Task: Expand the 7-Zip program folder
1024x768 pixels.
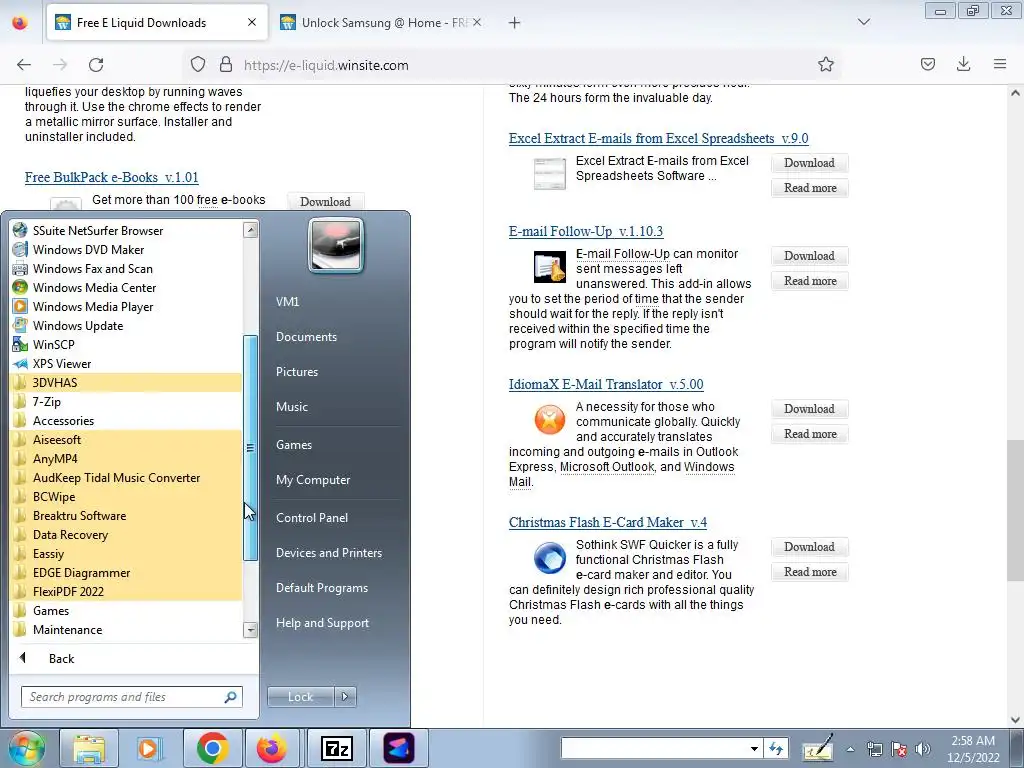Action: 125,402
